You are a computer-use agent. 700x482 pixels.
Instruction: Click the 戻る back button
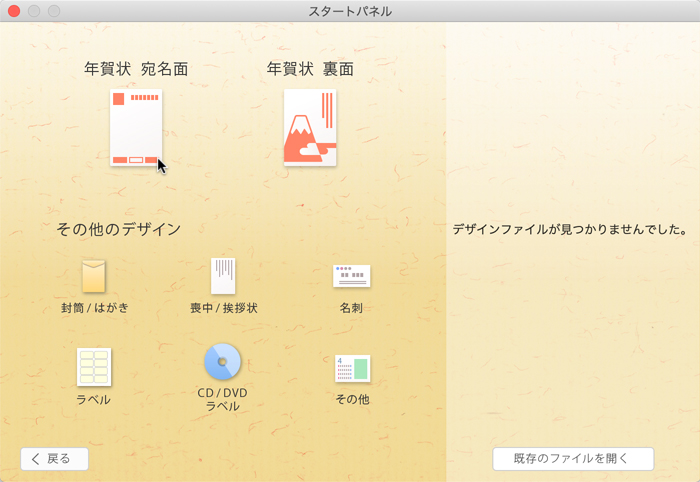pyautogui.click(x=55, y=459)
